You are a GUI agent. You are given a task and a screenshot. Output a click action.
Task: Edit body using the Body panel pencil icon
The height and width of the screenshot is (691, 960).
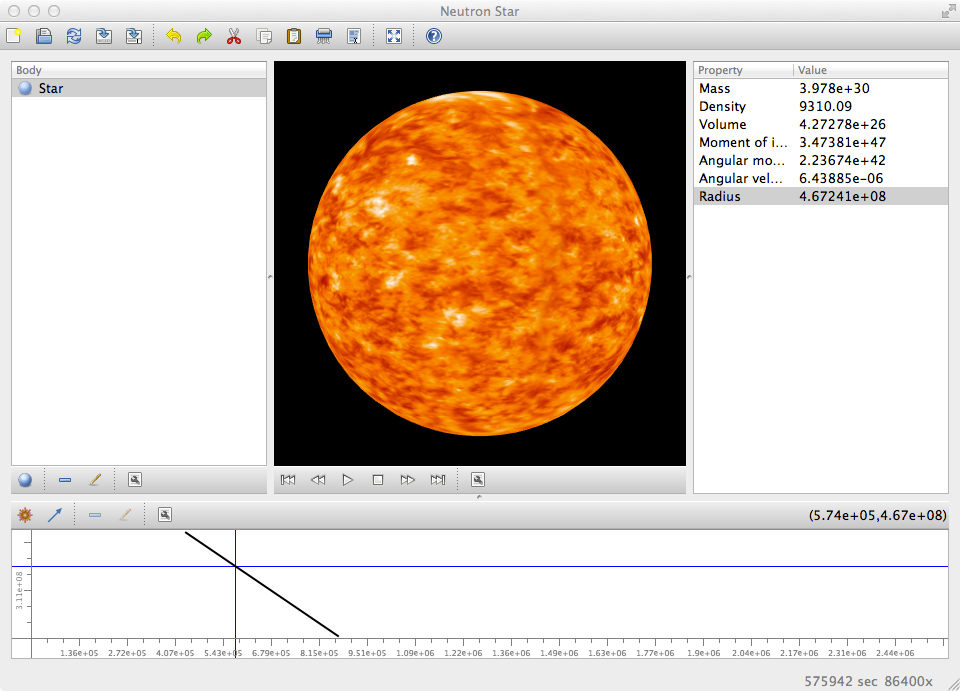tap(95, 480)
